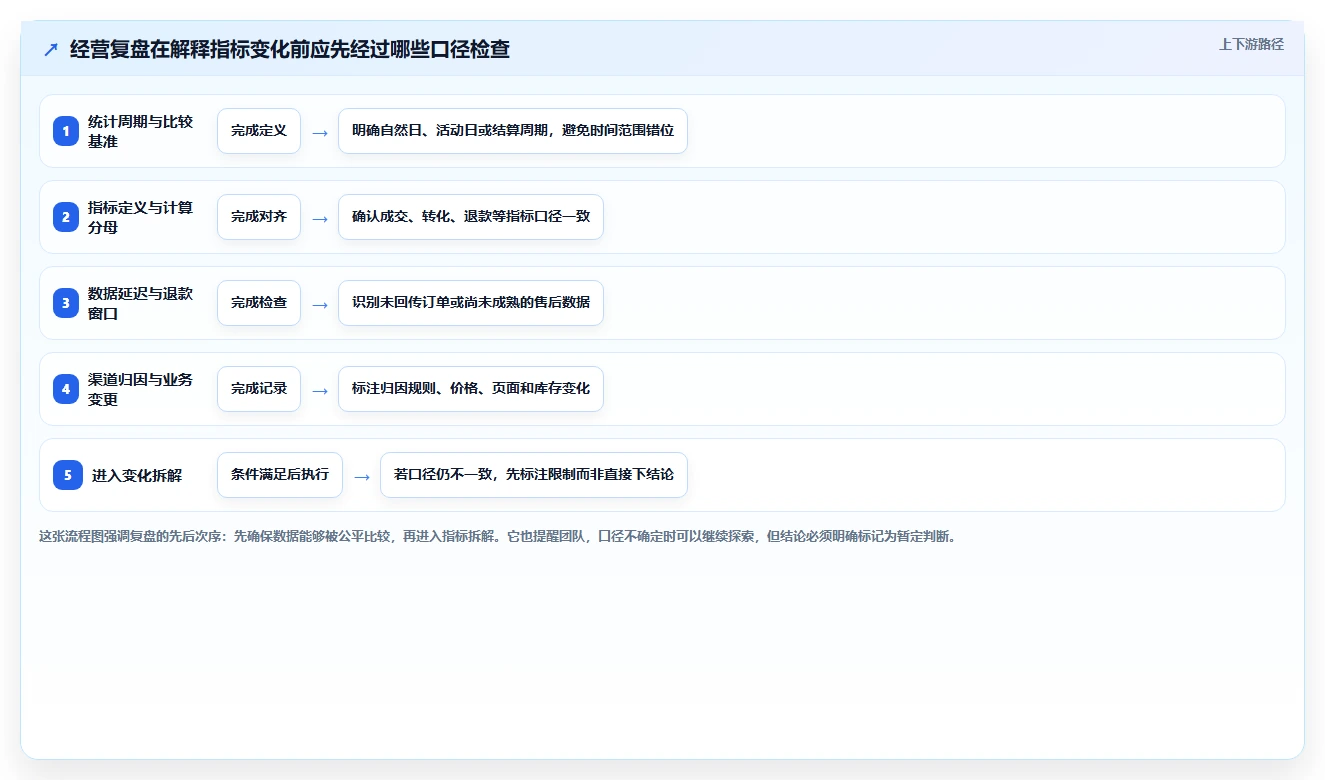Click the 完成记录 status chip
The width and height of the screenshot is (1325, 780).
coord(259,389)
